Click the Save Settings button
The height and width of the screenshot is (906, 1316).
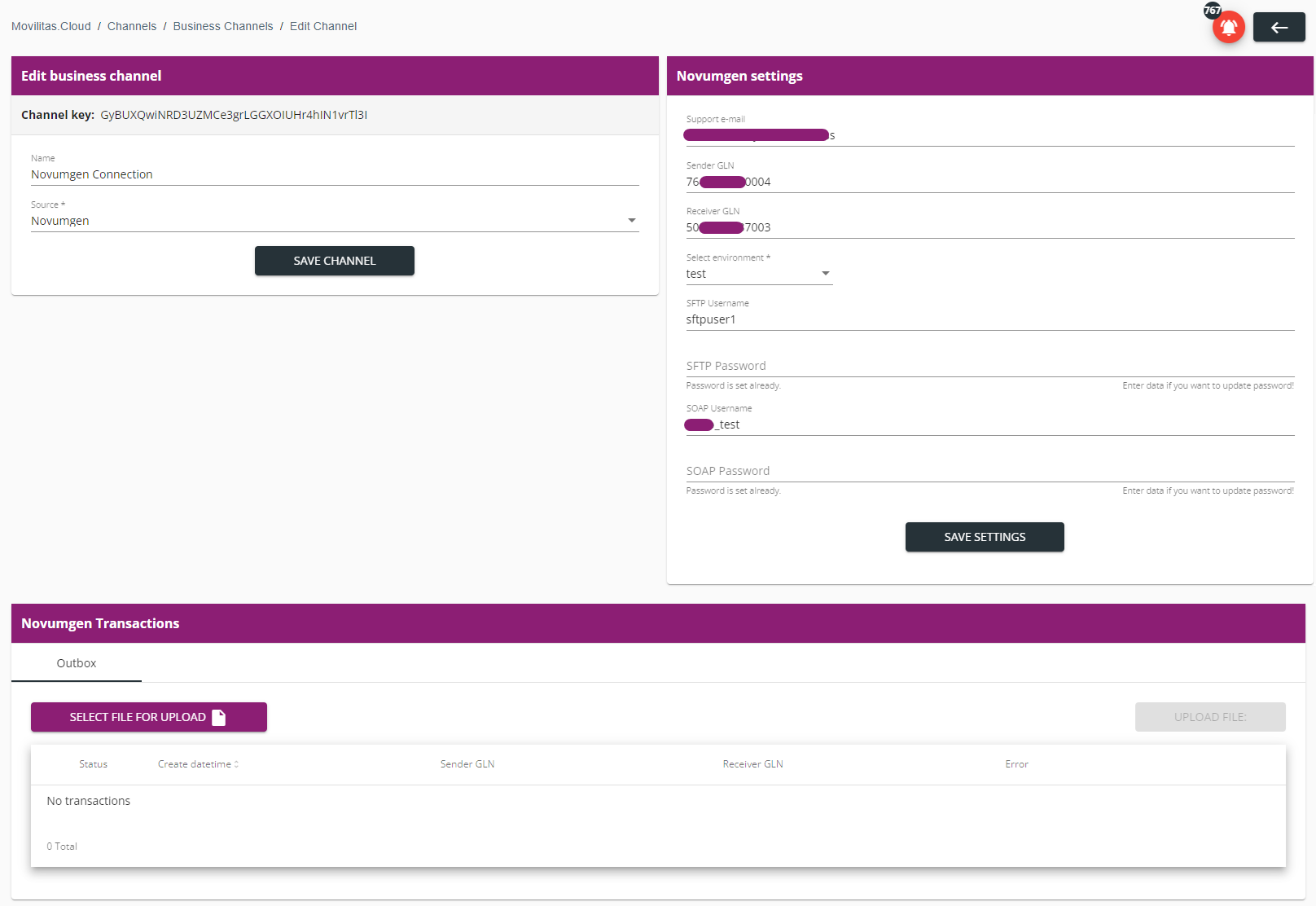click(x=985, y=537)
